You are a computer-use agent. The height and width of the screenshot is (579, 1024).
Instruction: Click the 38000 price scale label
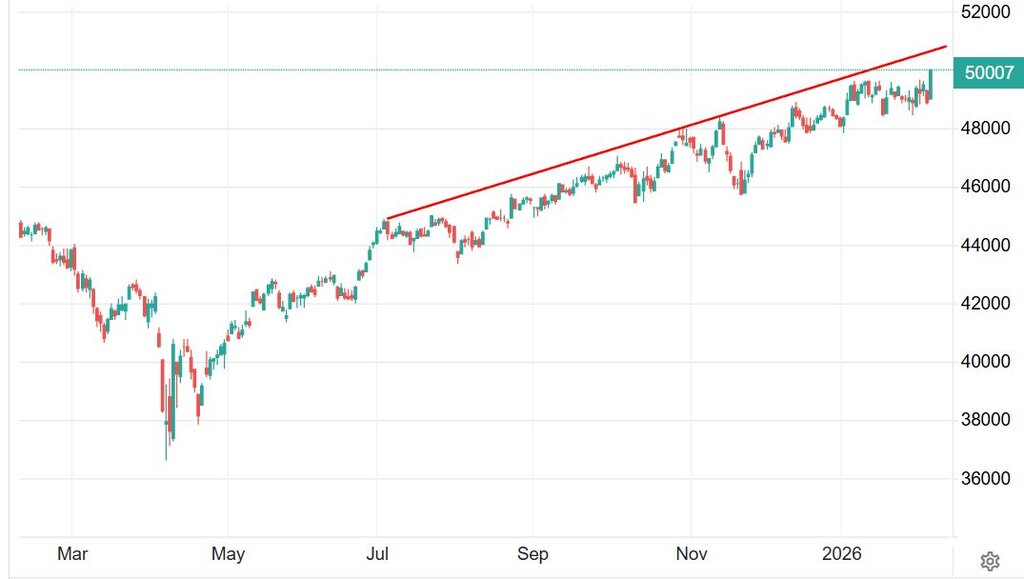987,419
